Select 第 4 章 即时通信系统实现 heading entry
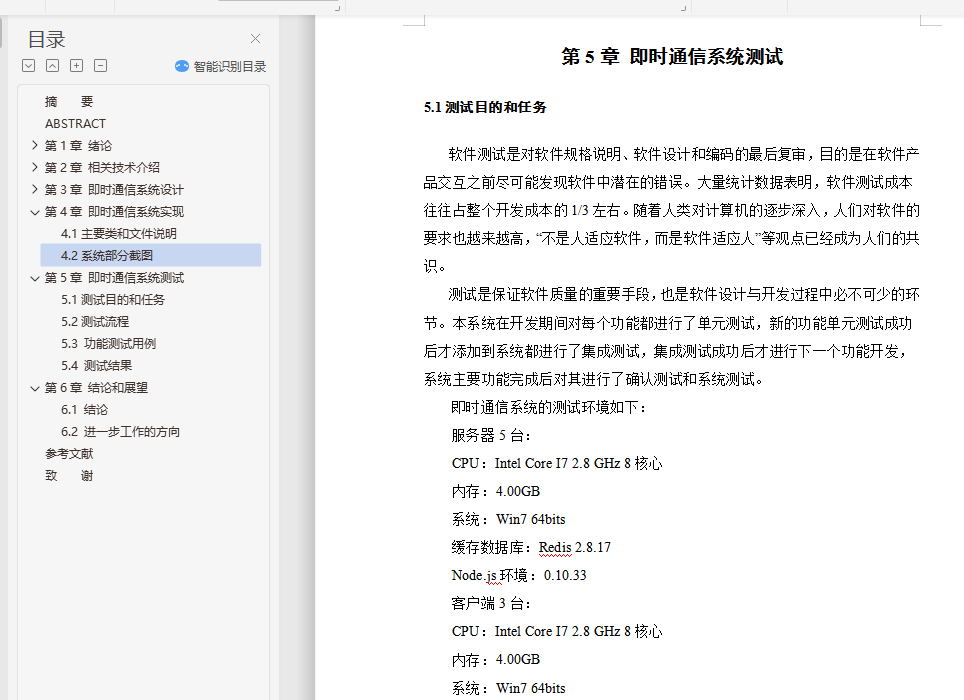964x700 pixels. [x=114, y=211]
